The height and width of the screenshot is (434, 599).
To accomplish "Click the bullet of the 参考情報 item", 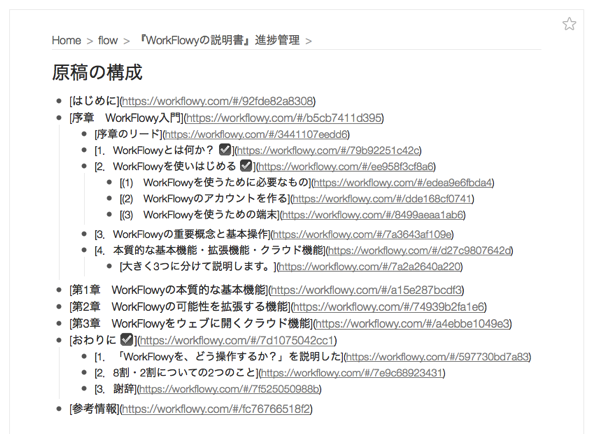I will coord(58,409).
